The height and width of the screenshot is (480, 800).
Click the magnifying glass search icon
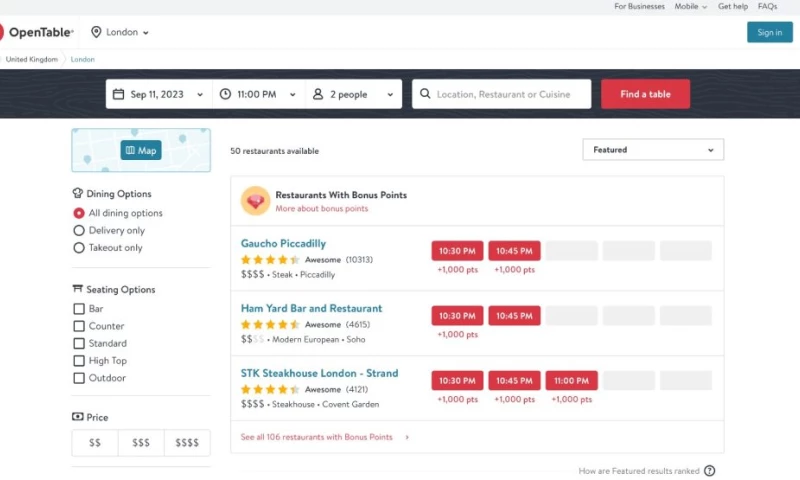click(x=425, y=94)
